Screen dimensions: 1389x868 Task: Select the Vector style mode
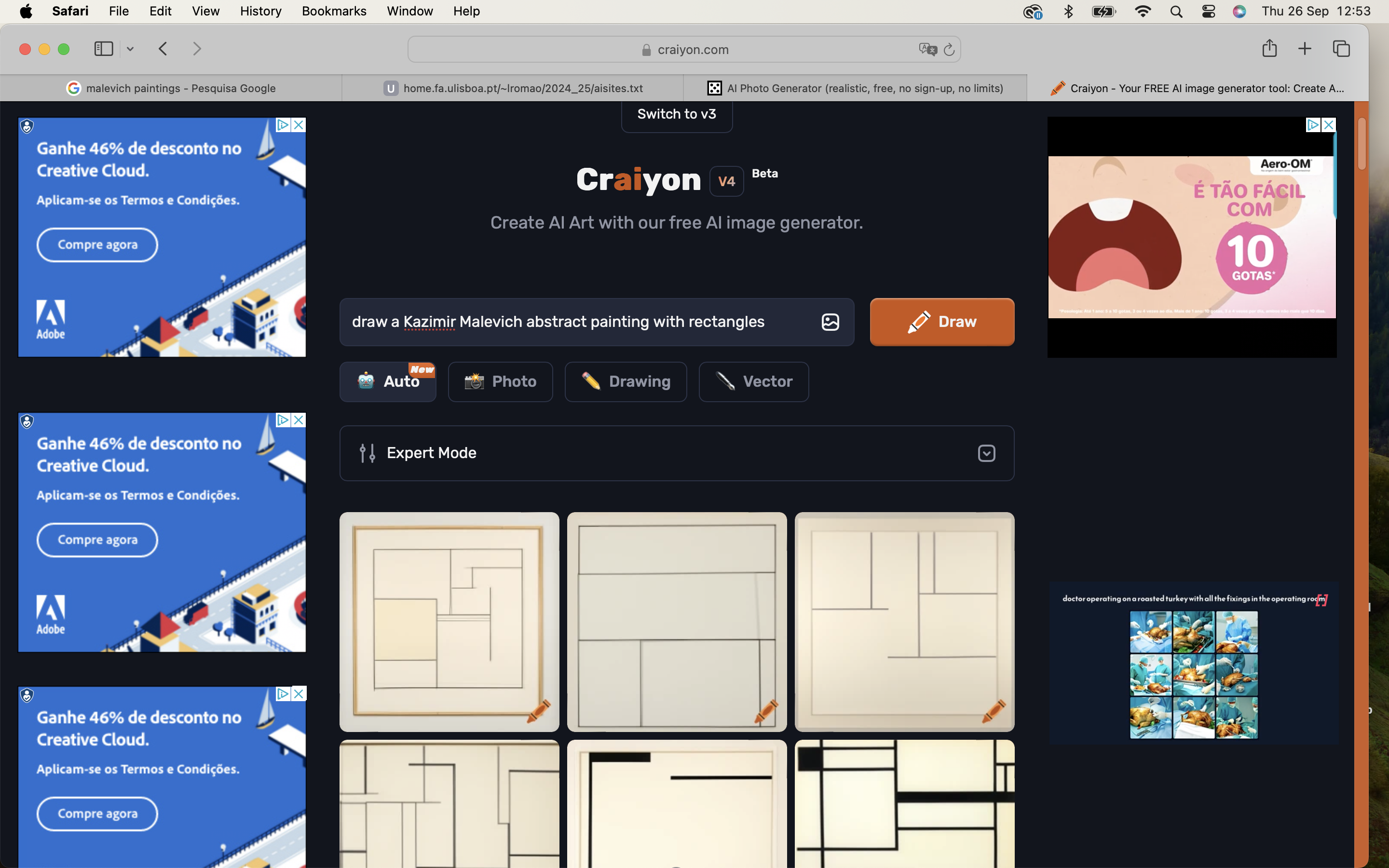click(754, 382)
